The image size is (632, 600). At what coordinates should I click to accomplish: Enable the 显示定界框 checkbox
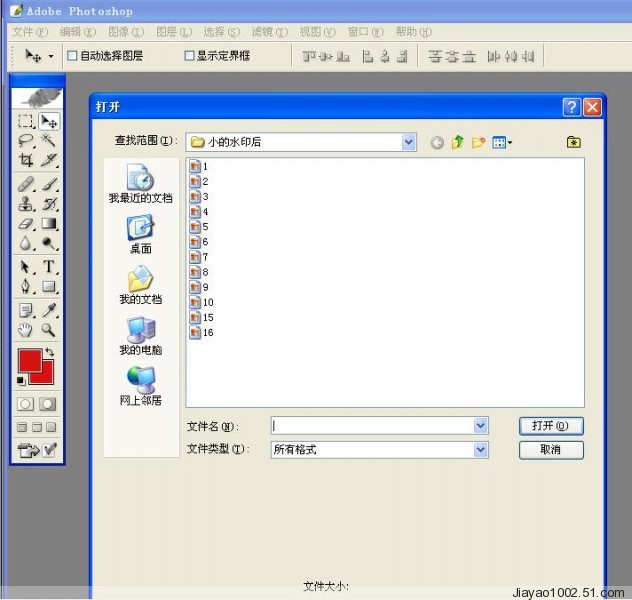(x=189, y=56)
